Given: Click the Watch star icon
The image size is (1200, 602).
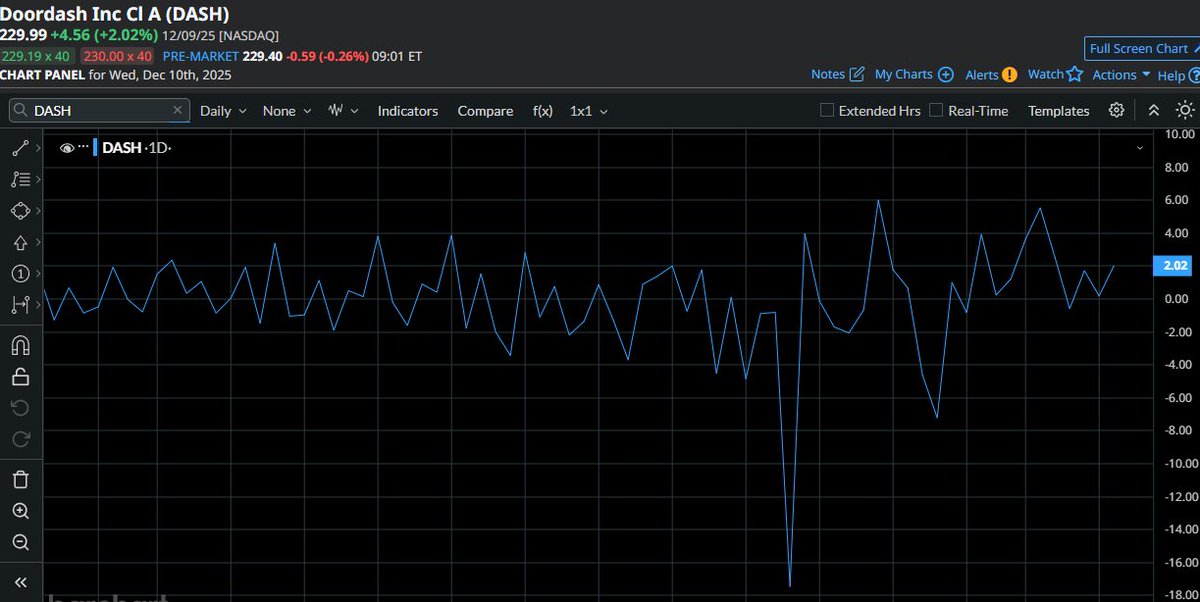Looking at the screenshot, I should pos(1075,74).
